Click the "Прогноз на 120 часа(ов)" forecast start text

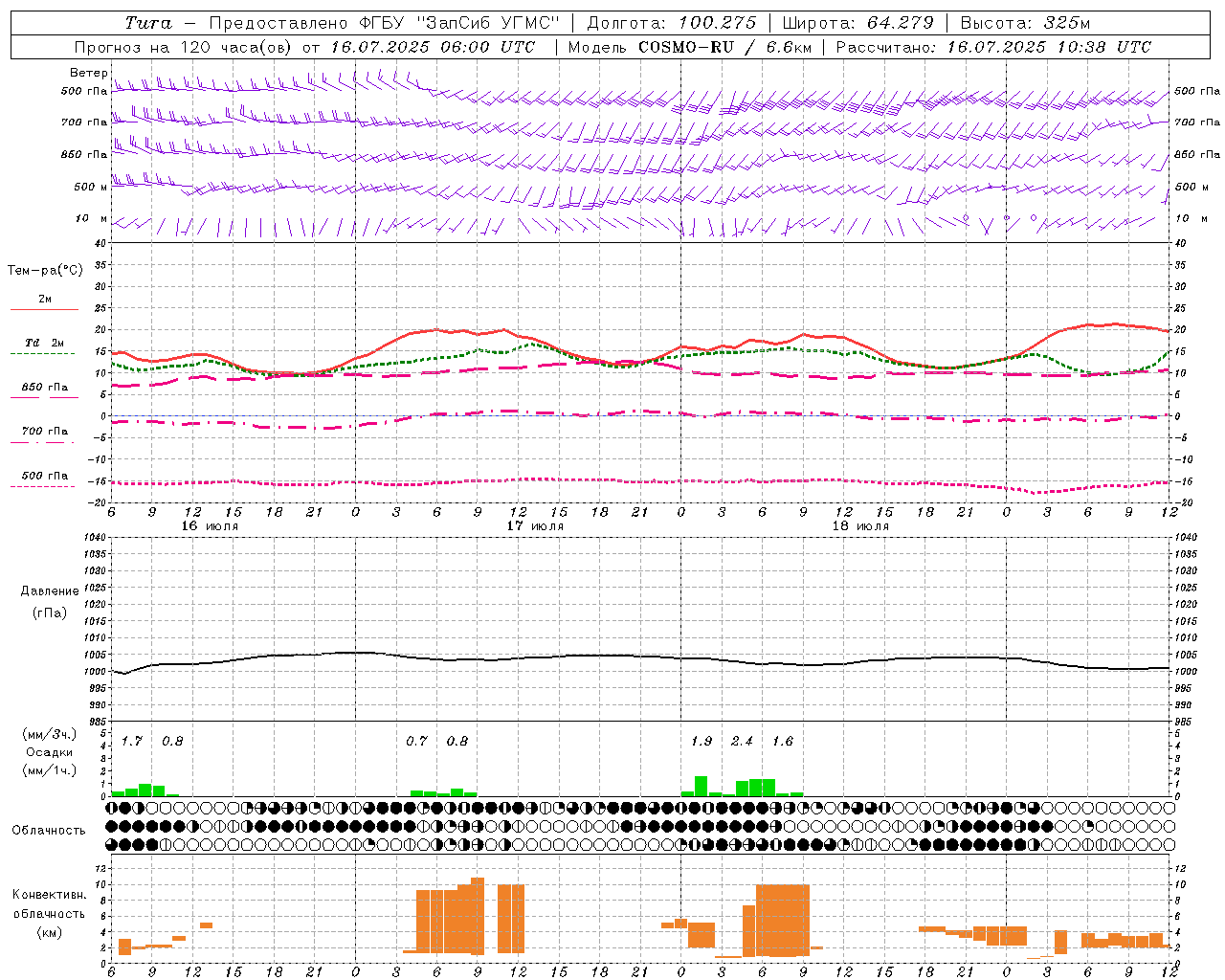point(185,47)
